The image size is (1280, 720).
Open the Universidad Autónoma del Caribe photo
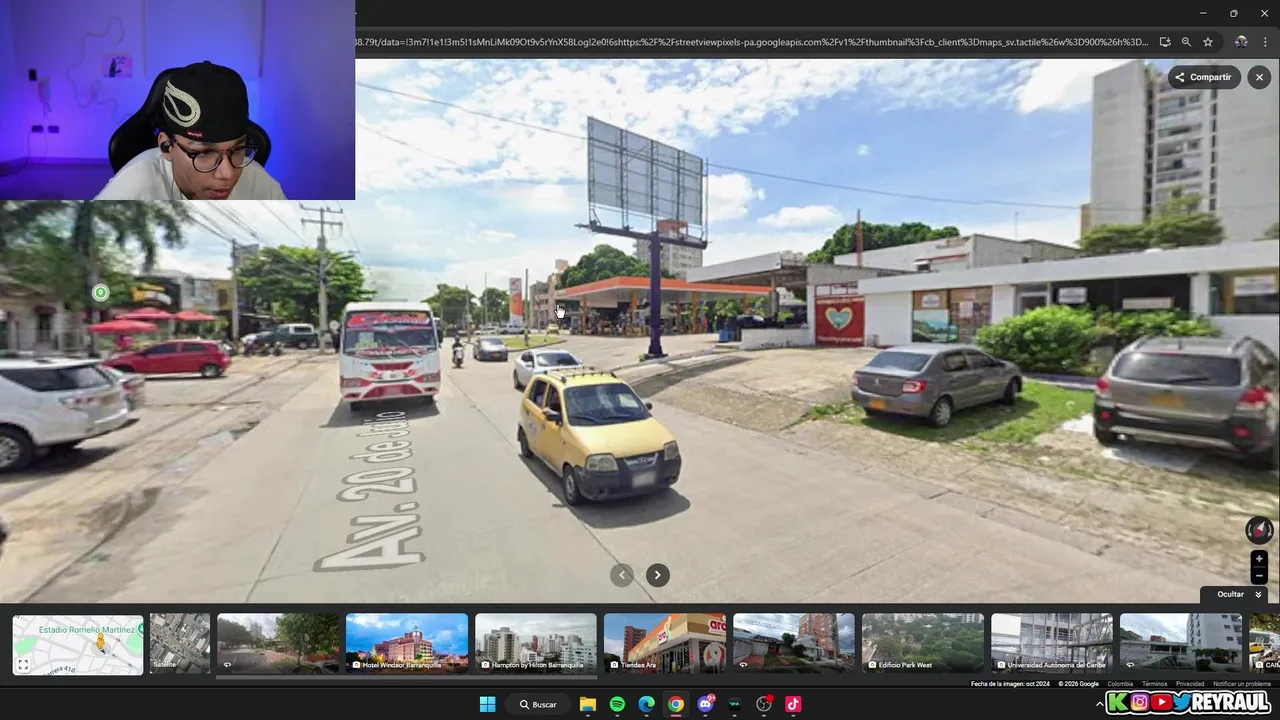pos(1052,642)
